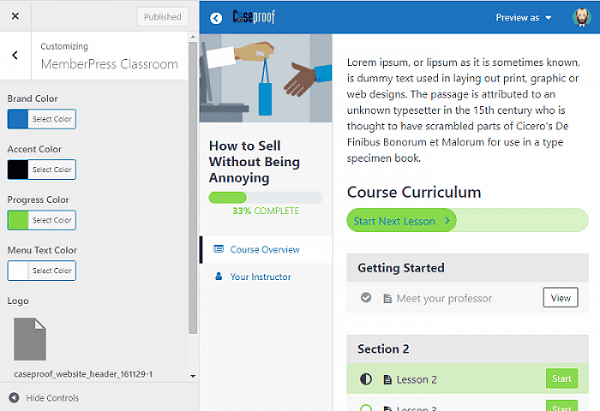Click the scrollbar down arrow in customizer
600x411 pixels.
click(x=193, y=376)
